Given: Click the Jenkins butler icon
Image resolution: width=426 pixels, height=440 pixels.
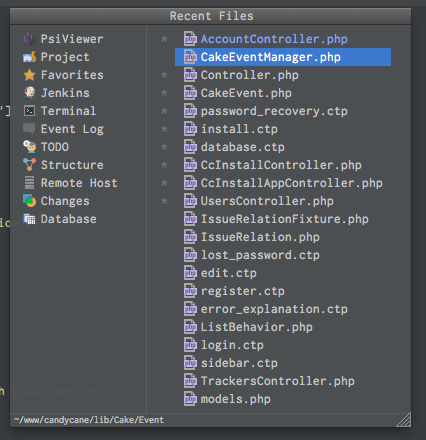Looking at the screenshot, I should [29, 93].
